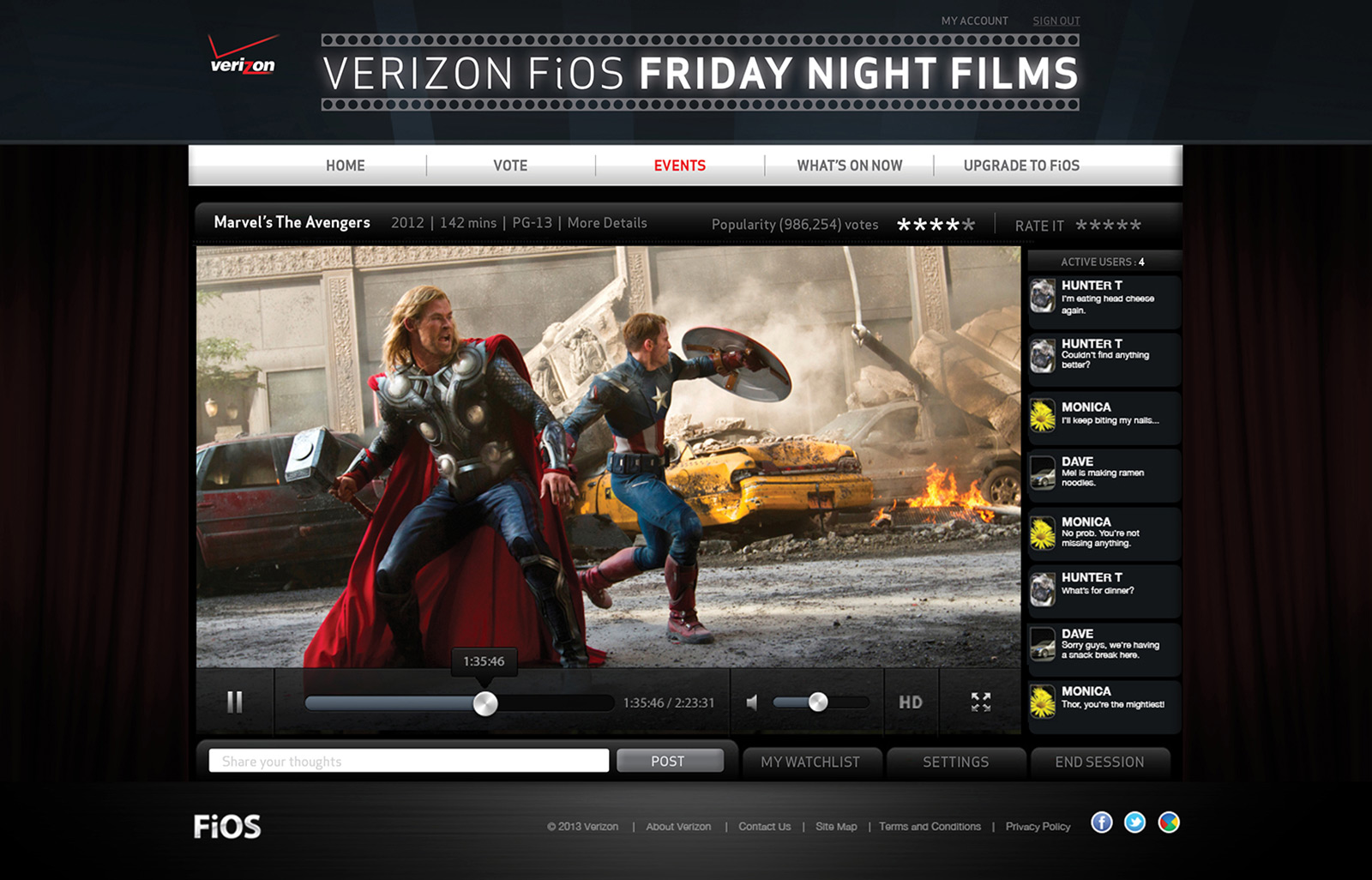This screenshot has width=1372, height=880.
Task: Pause the movie playback
Action: 234,702
